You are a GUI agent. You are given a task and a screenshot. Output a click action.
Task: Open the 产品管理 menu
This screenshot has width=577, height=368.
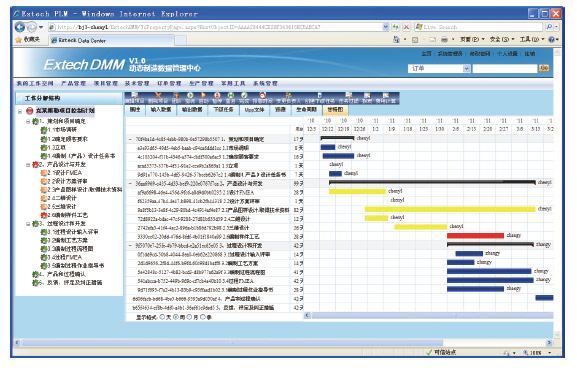pos(73,84)
